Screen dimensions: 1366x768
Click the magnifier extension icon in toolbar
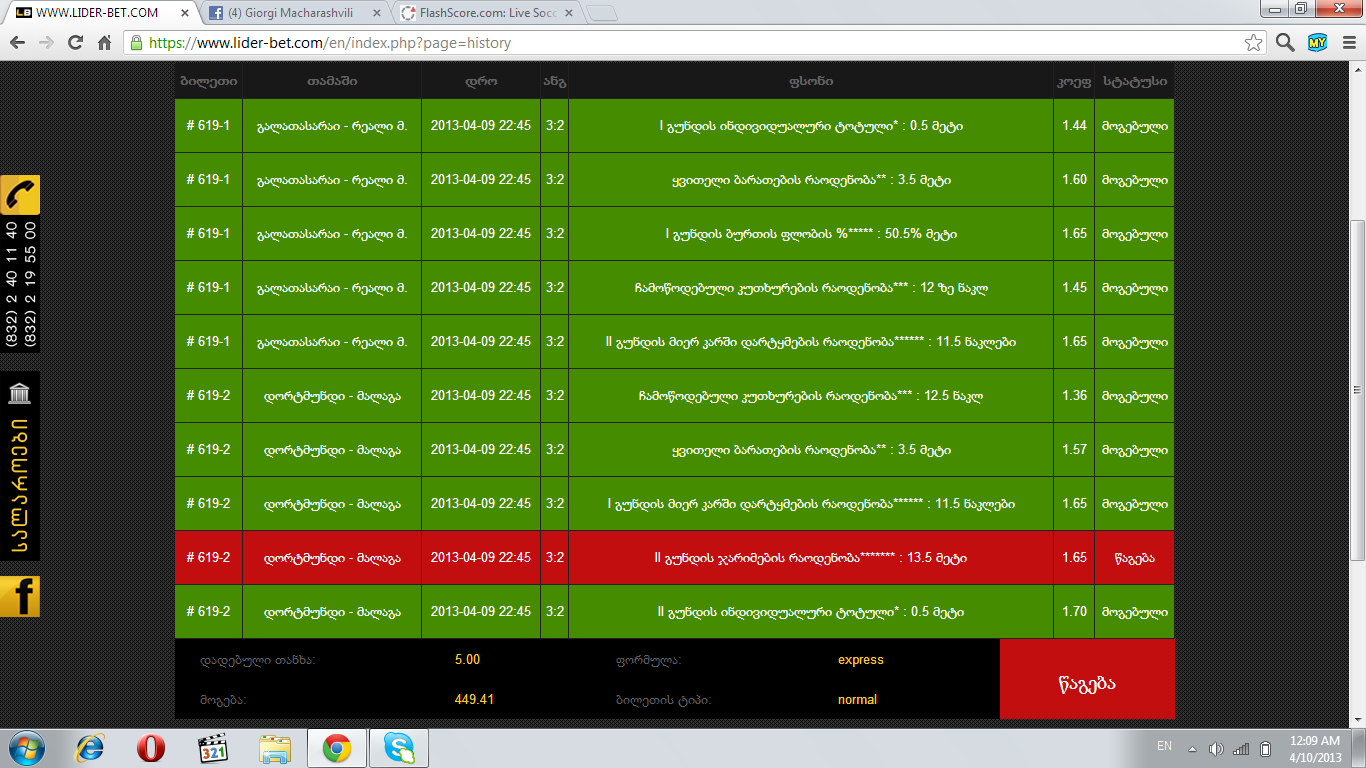pos(1286,43)
